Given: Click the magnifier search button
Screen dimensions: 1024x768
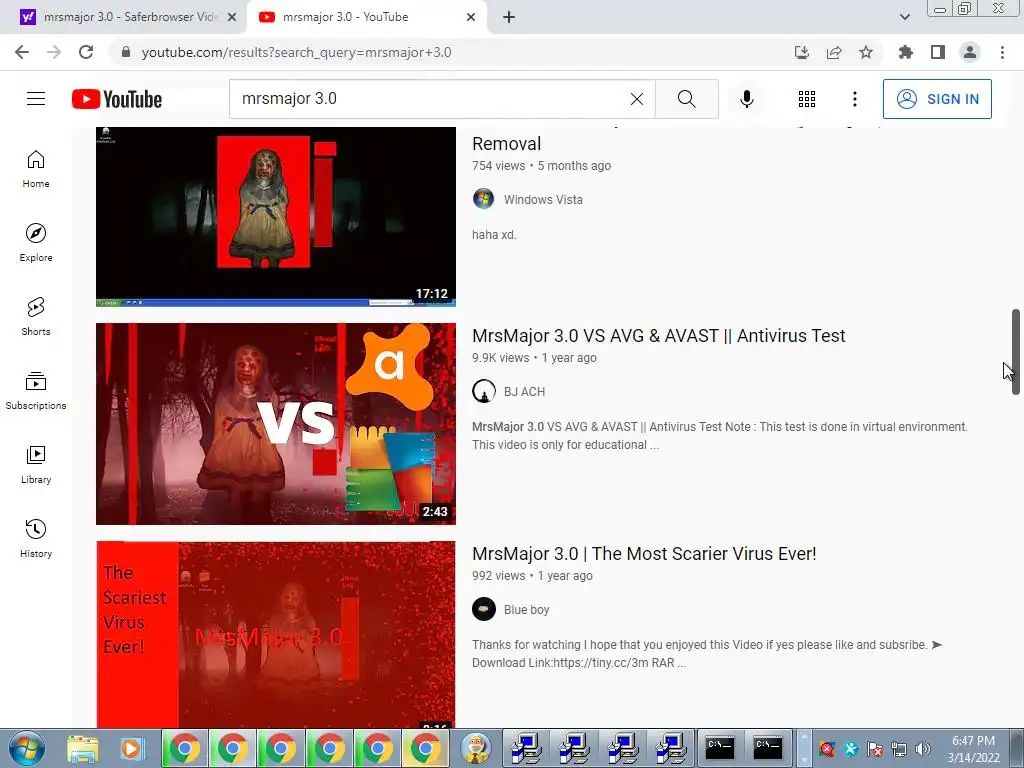Looking at the screenshot, I should click(686, 99).
